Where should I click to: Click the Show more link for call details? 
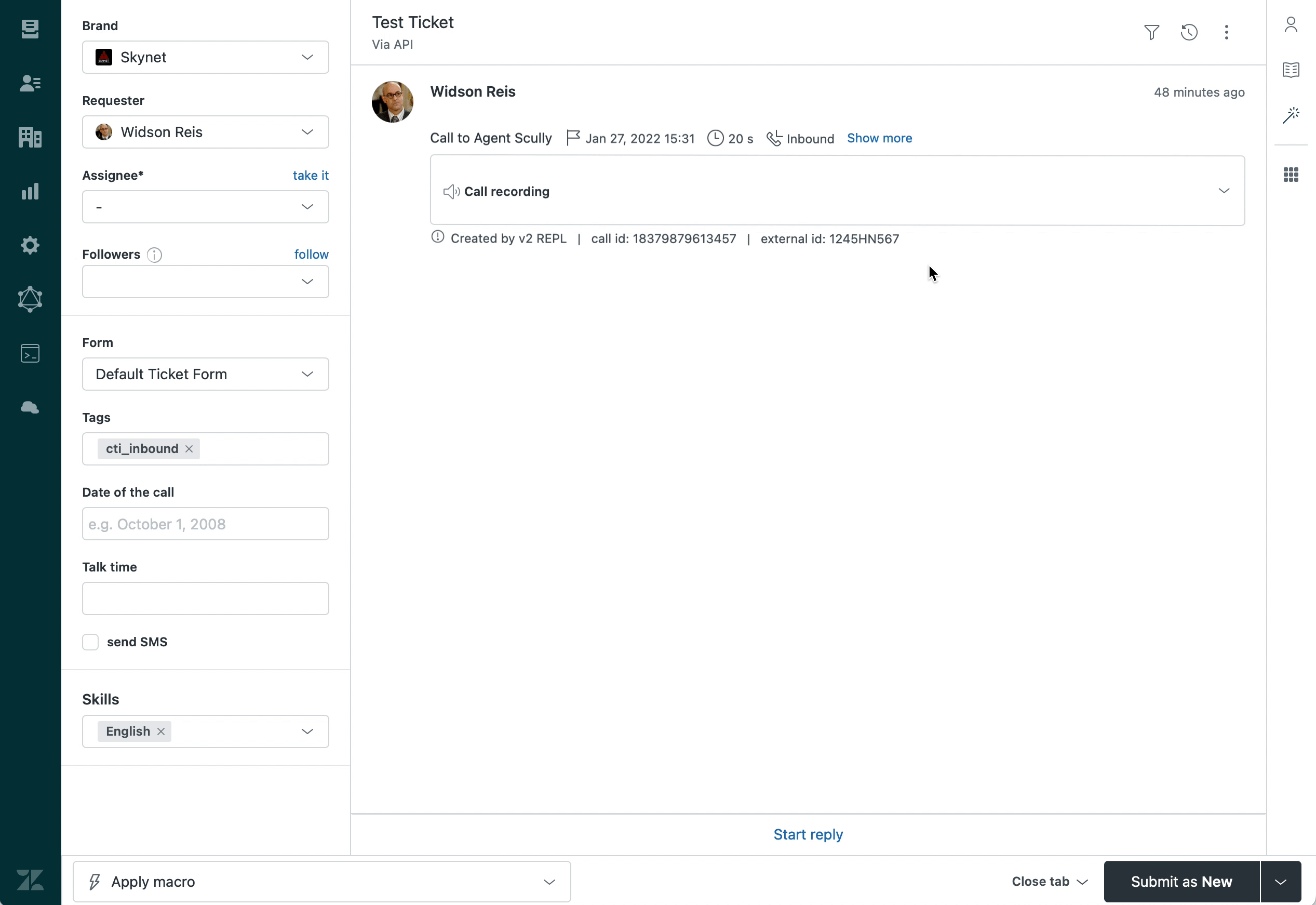[879, 137]
